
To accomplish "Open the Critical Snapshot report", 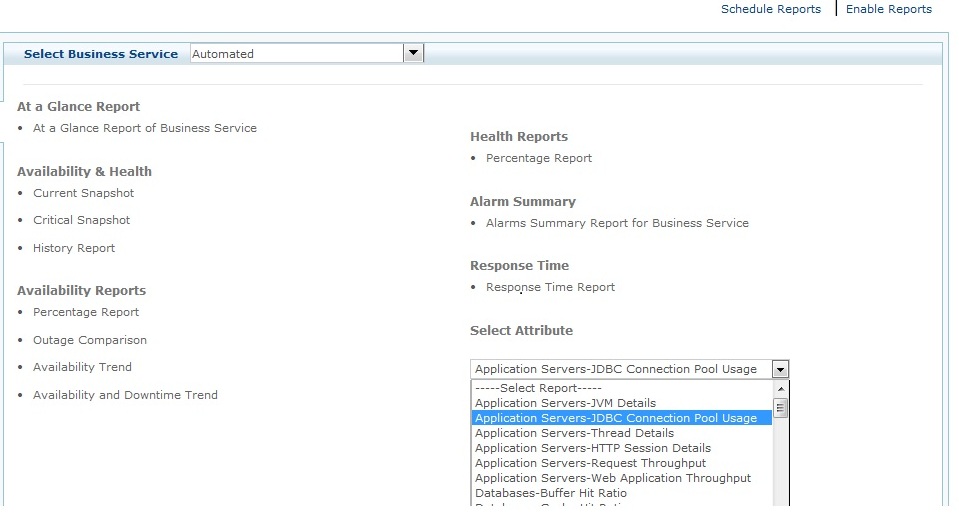I will (81, 220).
